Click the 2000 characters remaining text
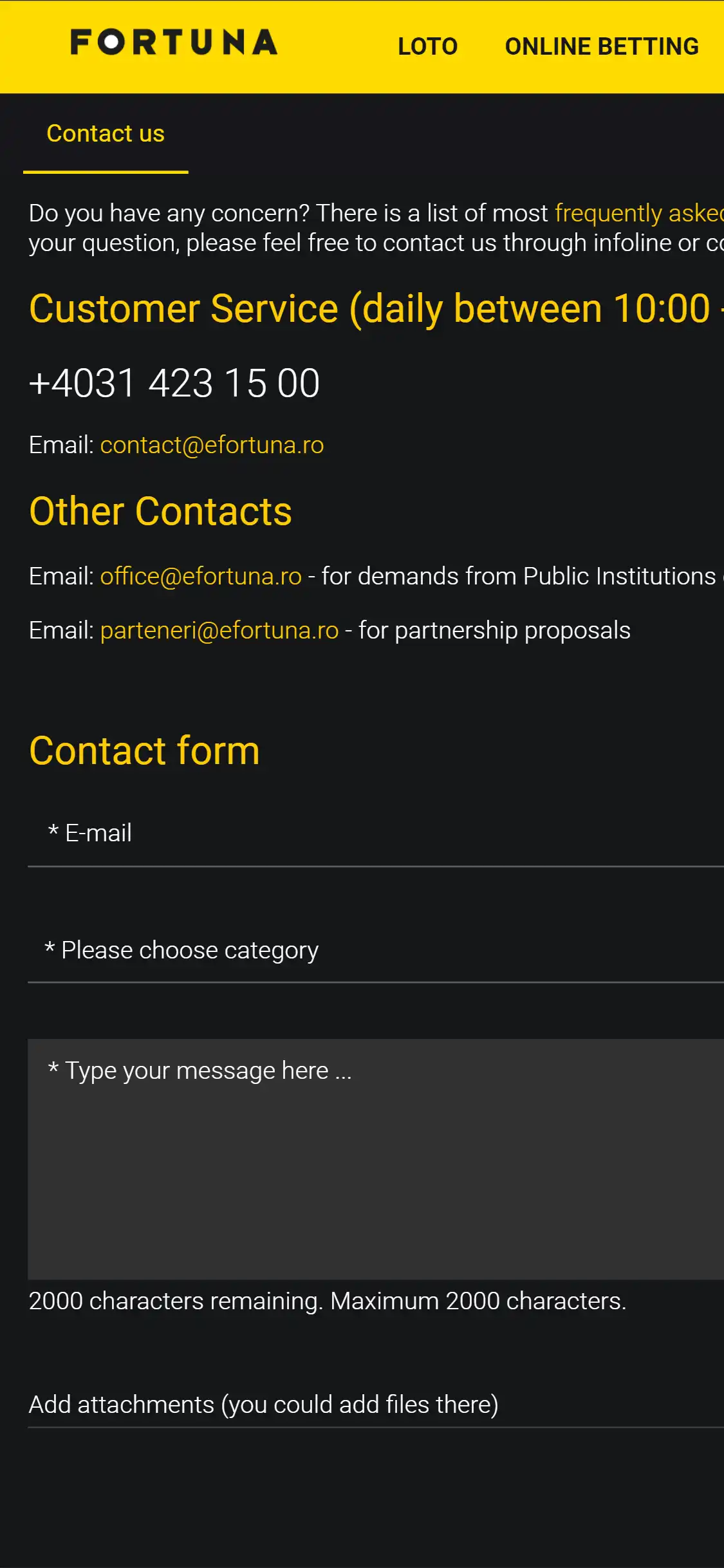Viewport: 724px width, 1568px height. point(327,1301)
